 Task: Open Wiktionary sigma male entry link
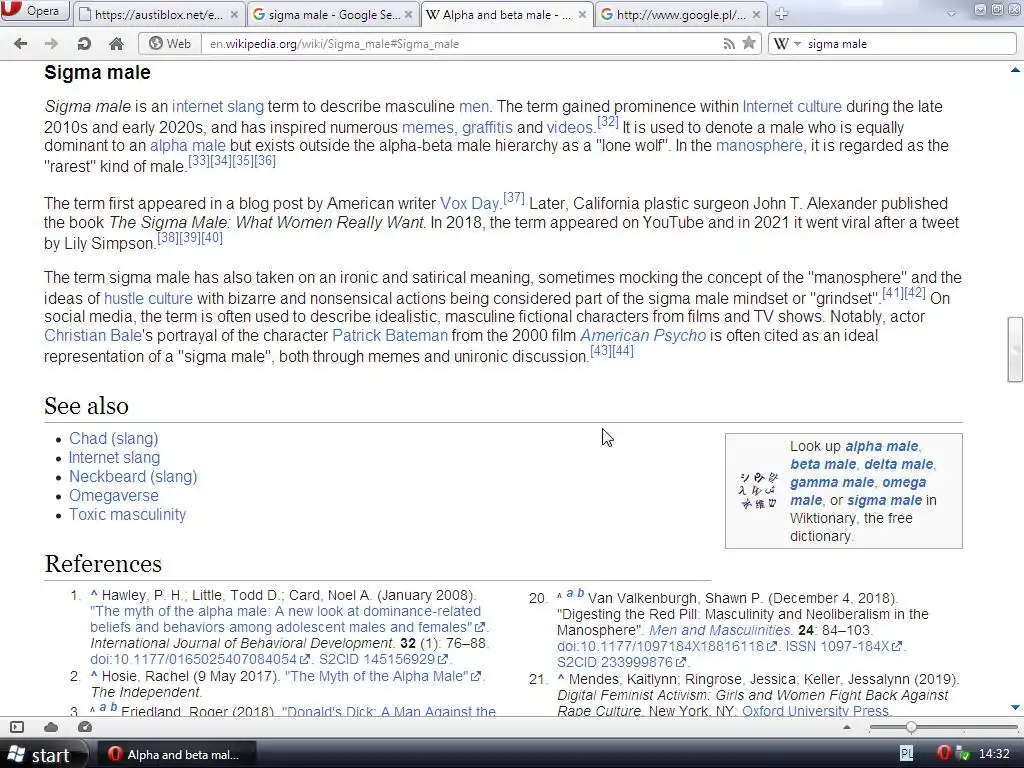click(x=884, y=500)
